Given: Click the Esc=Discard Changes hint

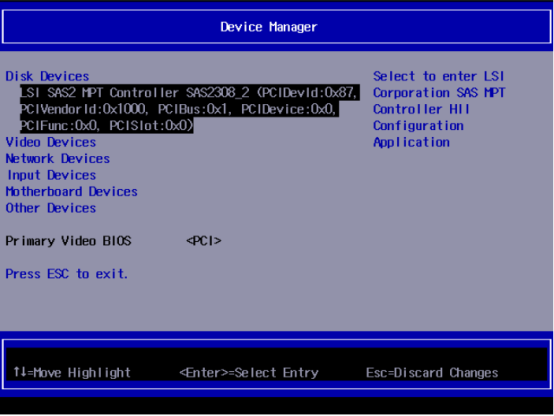Looking at the screenshot, I should click(x=432, y=373).
